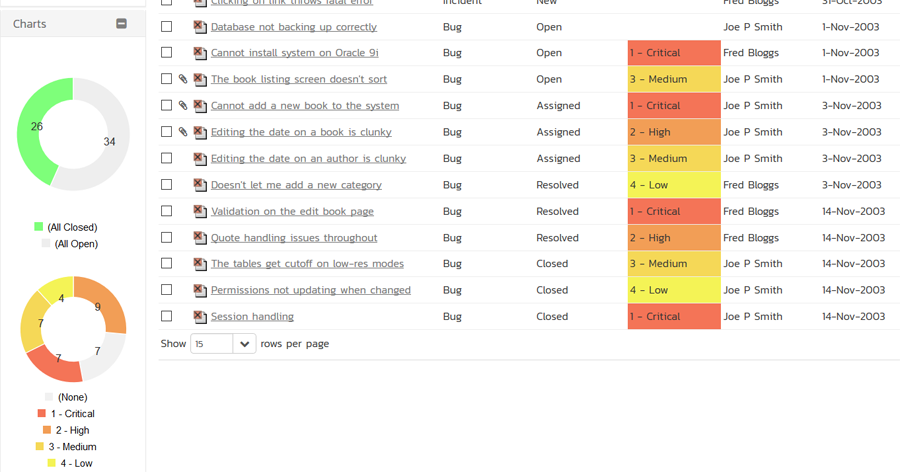Image resolution: width=900 pixels, height=472 pixels.
Task: Open 'Editing the date on an author is clunky' link
Action: pyautogui.click(x=308, y=159)
